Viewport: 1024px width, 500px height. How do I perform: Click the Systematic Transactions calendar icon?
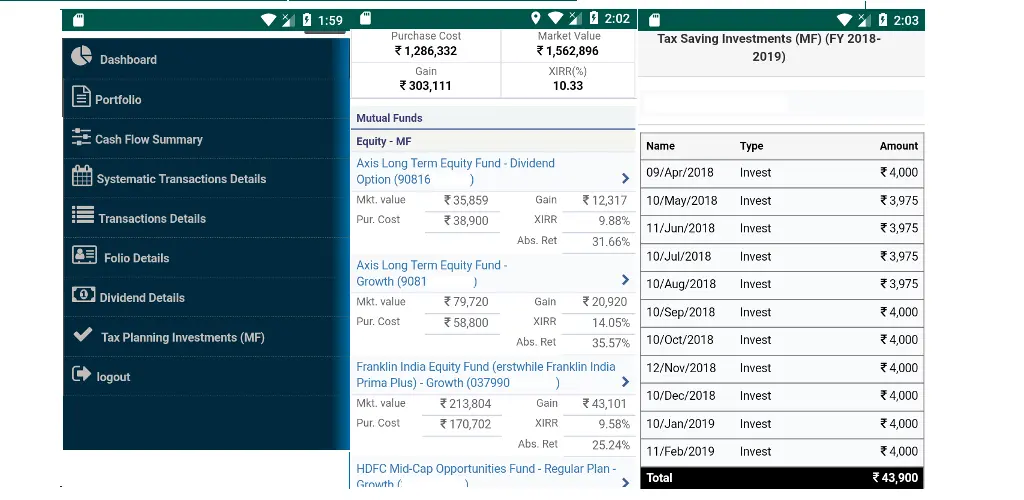(x=82, y=176)
